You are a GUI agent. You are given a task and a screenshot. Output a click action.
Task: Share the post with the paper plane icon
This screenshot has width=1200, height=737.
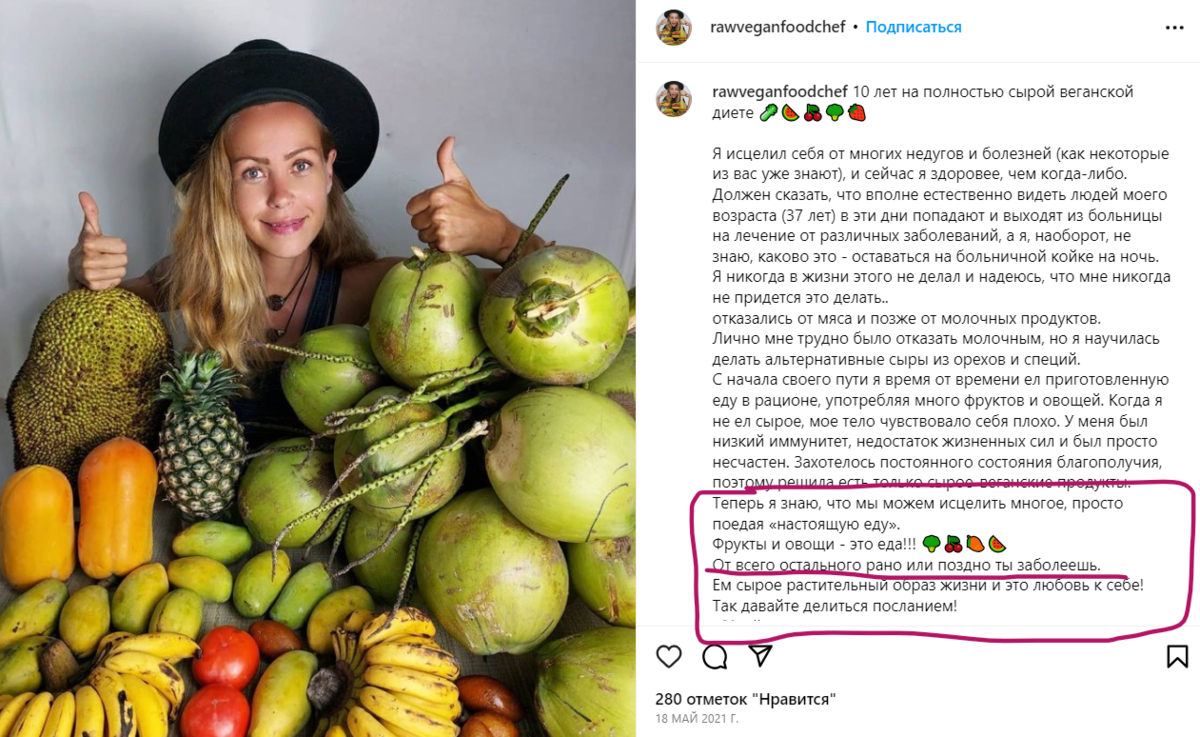click(x=760, y=655)
